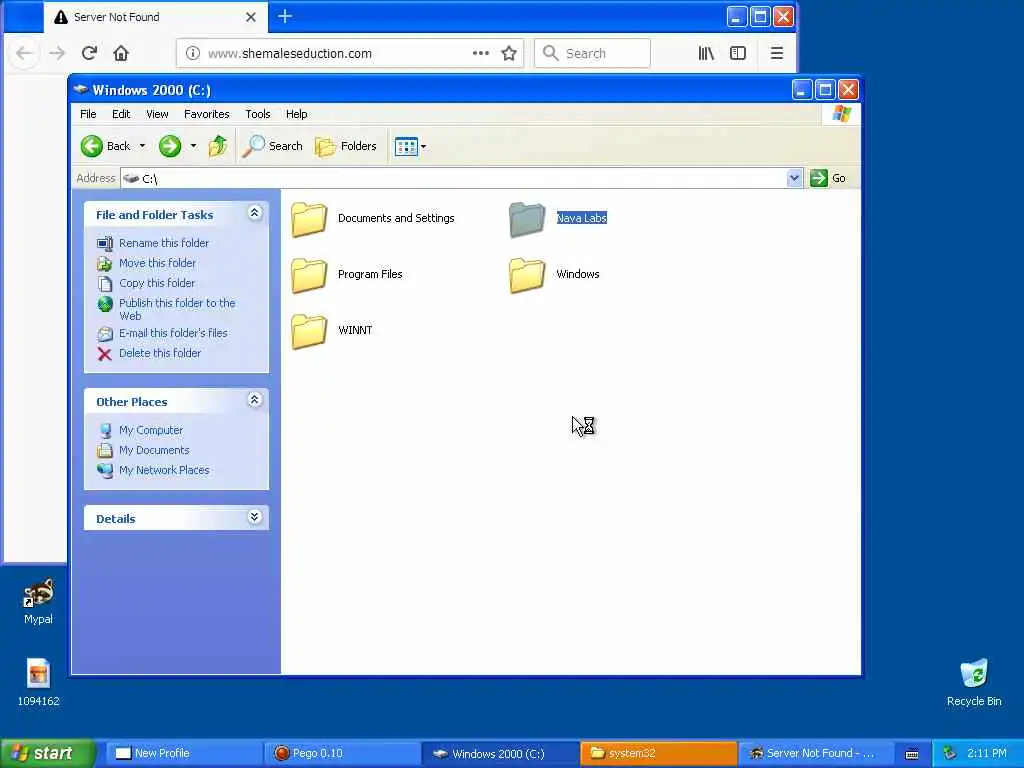
Task: Click the WINNT folder name
Action: pyautogui.click(x=355, y=330)
